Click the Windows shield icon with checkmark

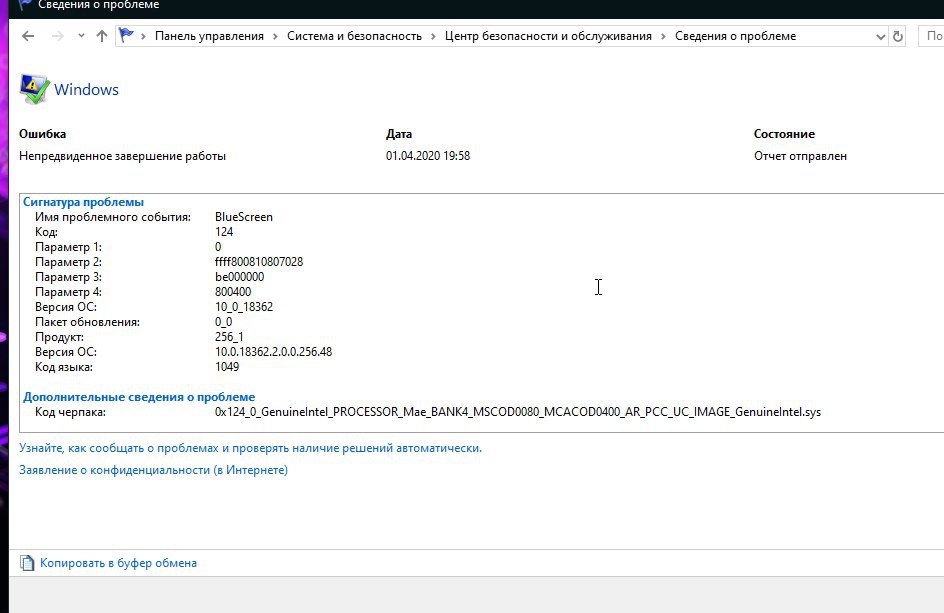click(34, 89)
